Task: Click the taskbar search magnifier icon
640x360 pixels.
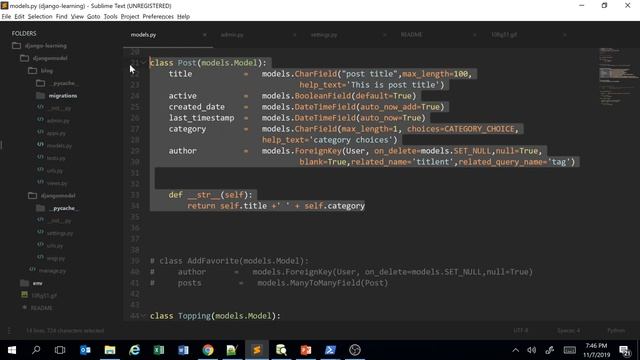Action: tap(36, 350)
